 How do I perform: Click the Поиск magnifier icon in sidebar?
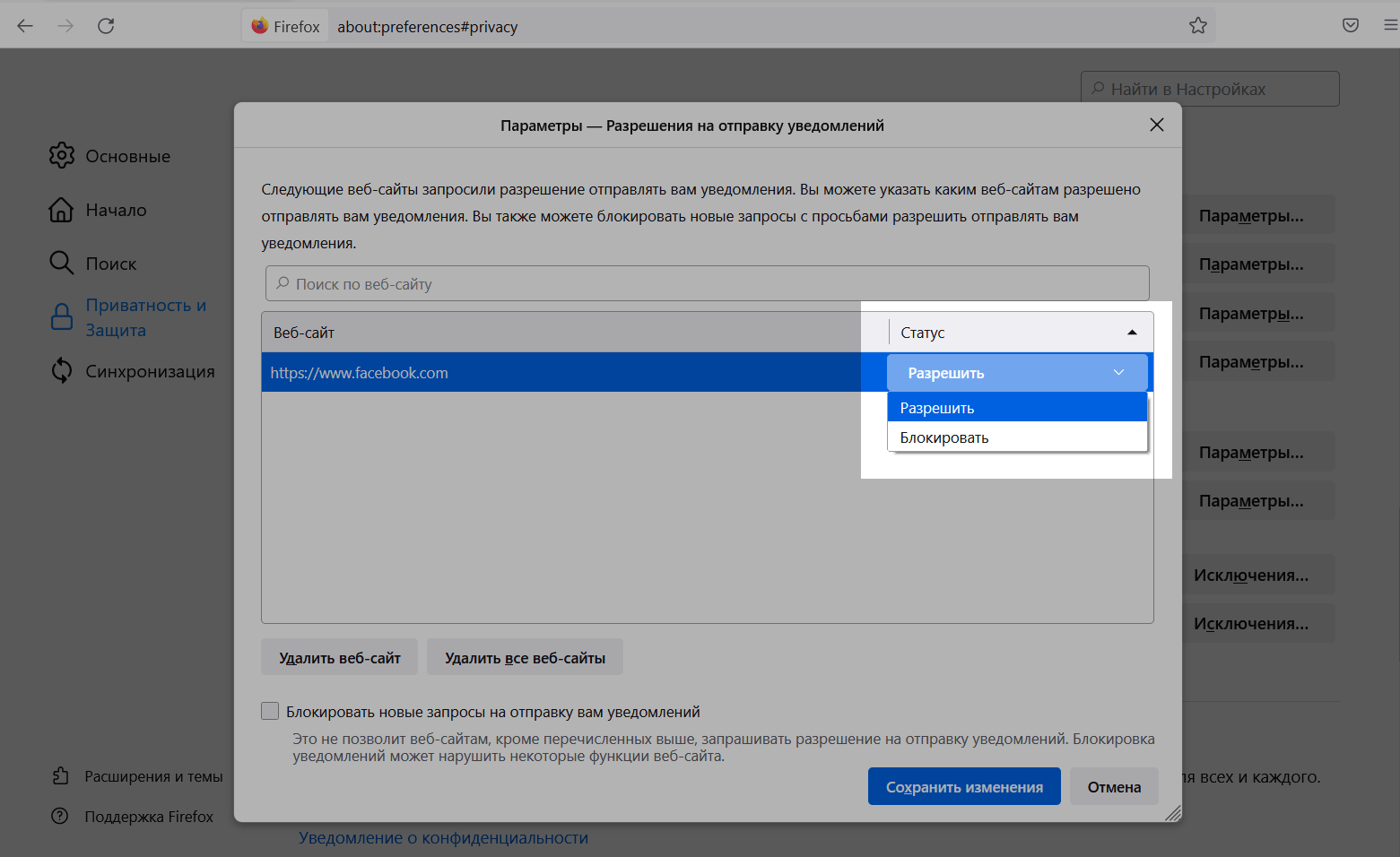61,263
